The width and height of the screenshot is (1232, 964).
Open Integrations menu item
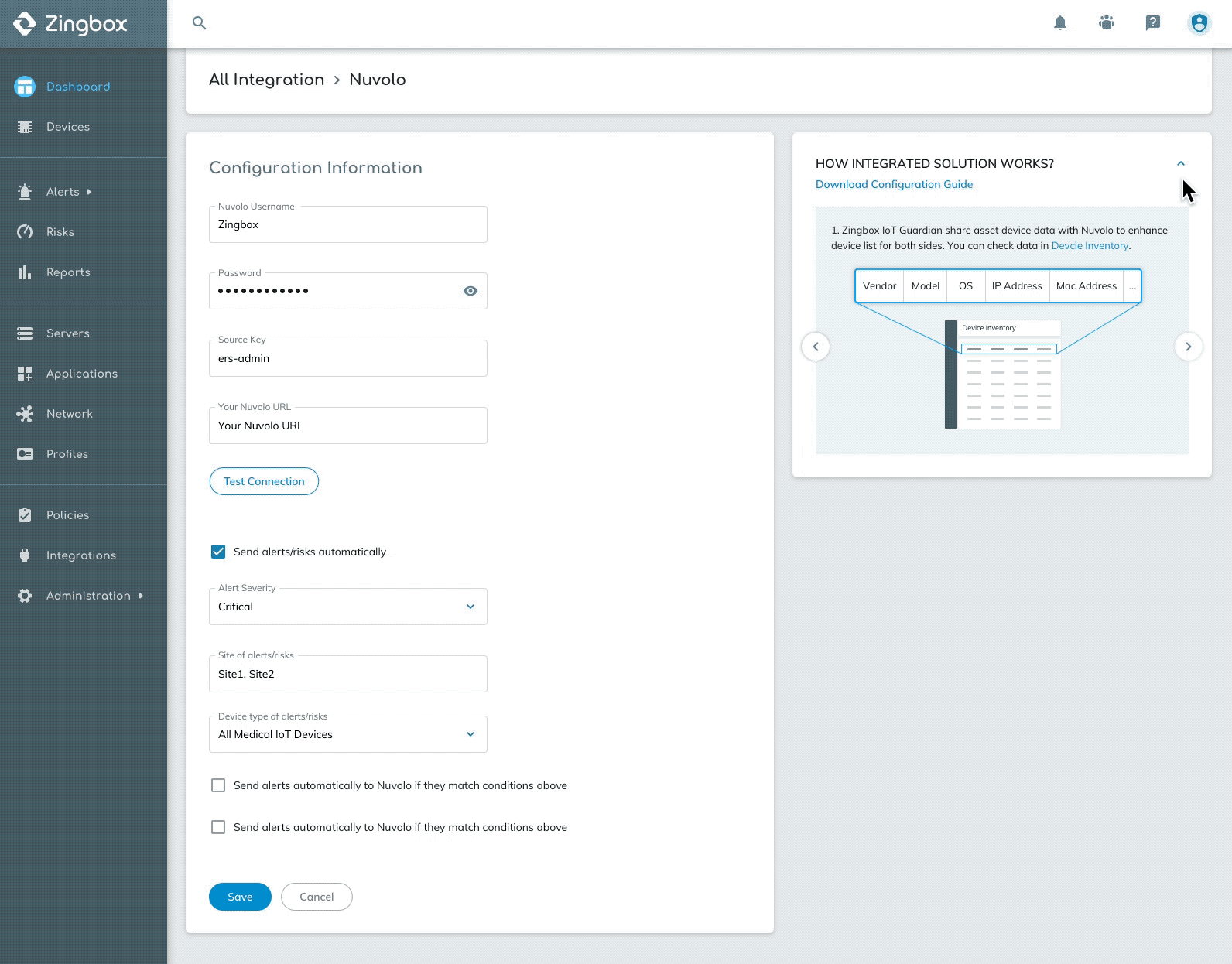coord(81,555)
